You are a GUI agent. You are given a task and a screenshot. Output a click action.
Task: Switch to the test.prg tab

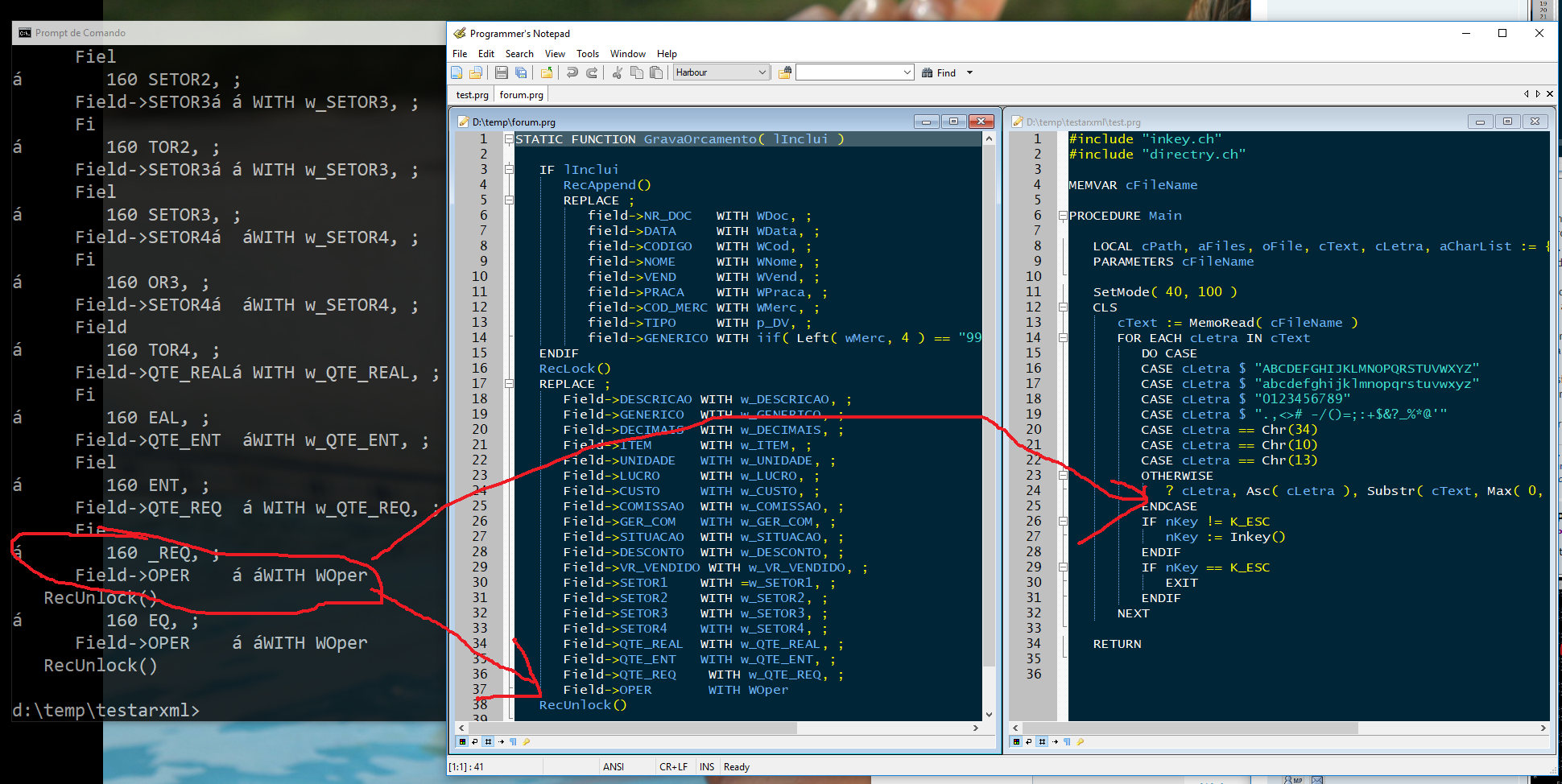[472, 95]
